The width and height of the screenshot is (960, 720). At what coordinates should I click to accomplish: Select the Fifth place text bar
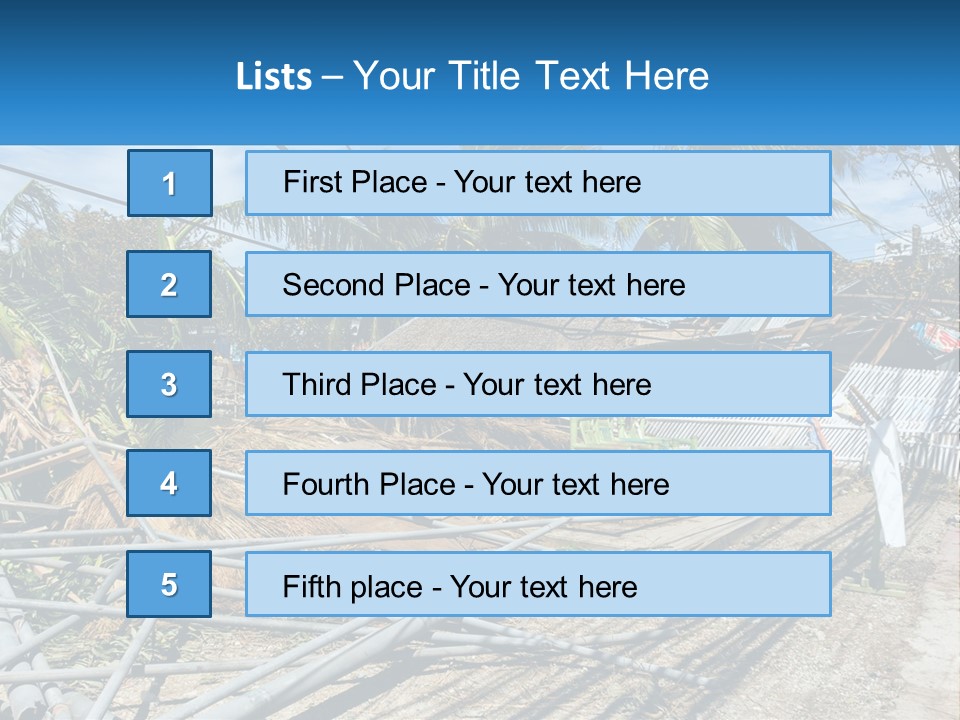[538, 584]
